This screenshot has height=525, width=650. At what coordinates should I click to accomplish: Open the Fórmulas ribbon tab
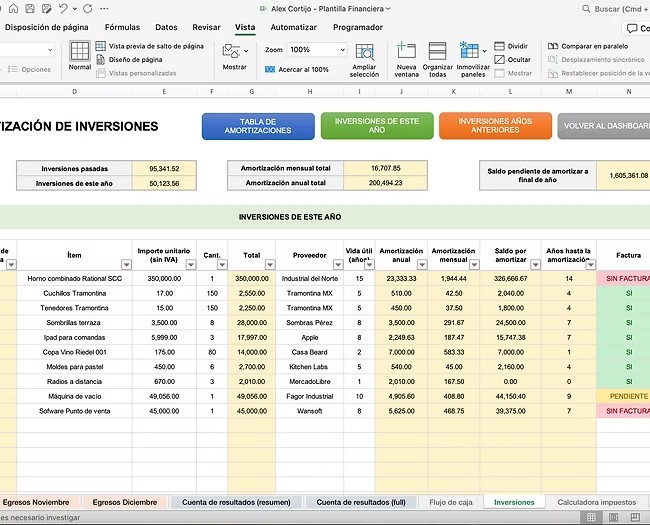[x=123, y=27]
